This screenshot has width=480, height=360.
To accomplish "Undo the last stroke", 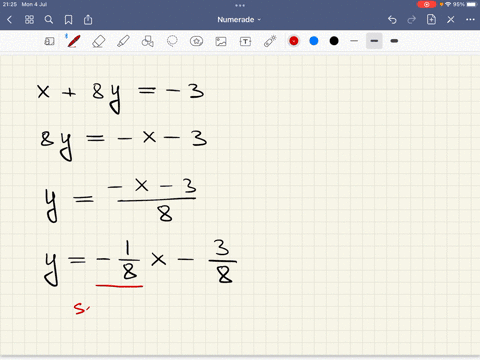I will [x=392, y=20].
